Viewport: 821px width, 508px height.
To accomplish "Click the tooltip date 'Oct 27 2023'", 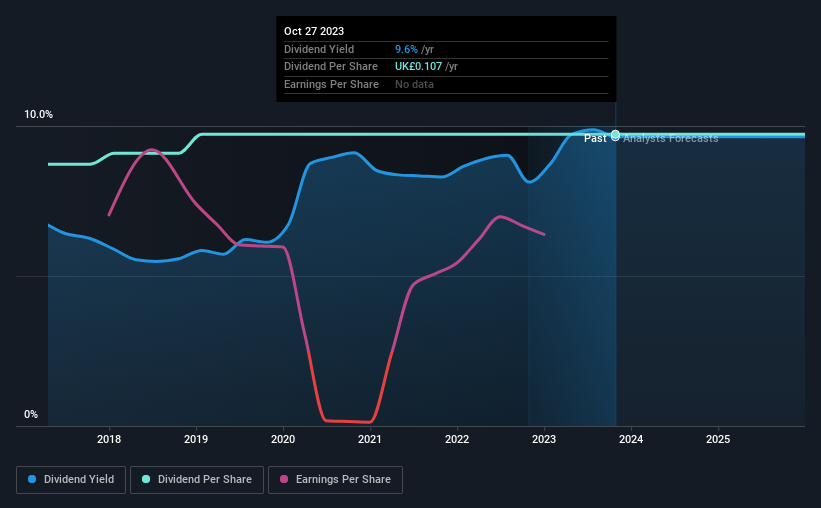I will (x=314, y=31).
